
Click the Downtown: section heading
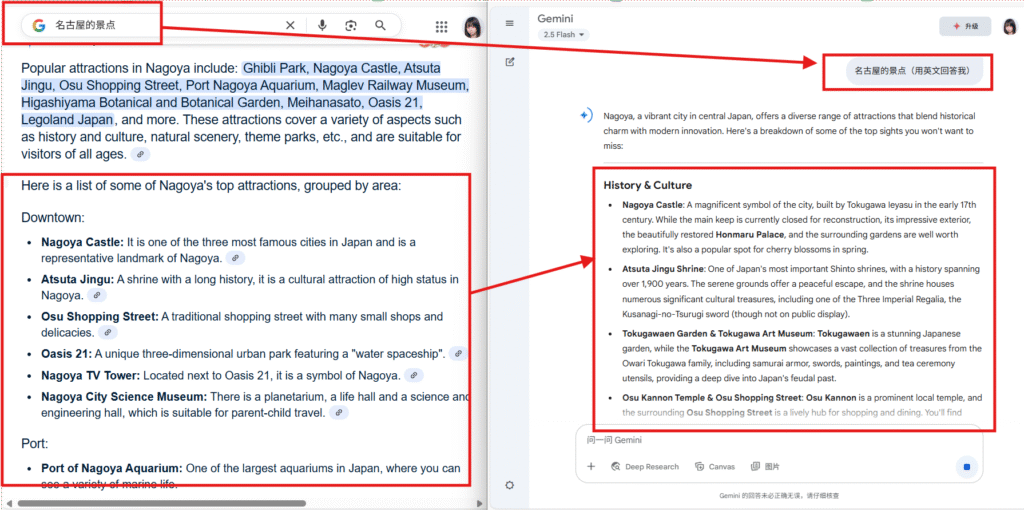pos(53,217)
